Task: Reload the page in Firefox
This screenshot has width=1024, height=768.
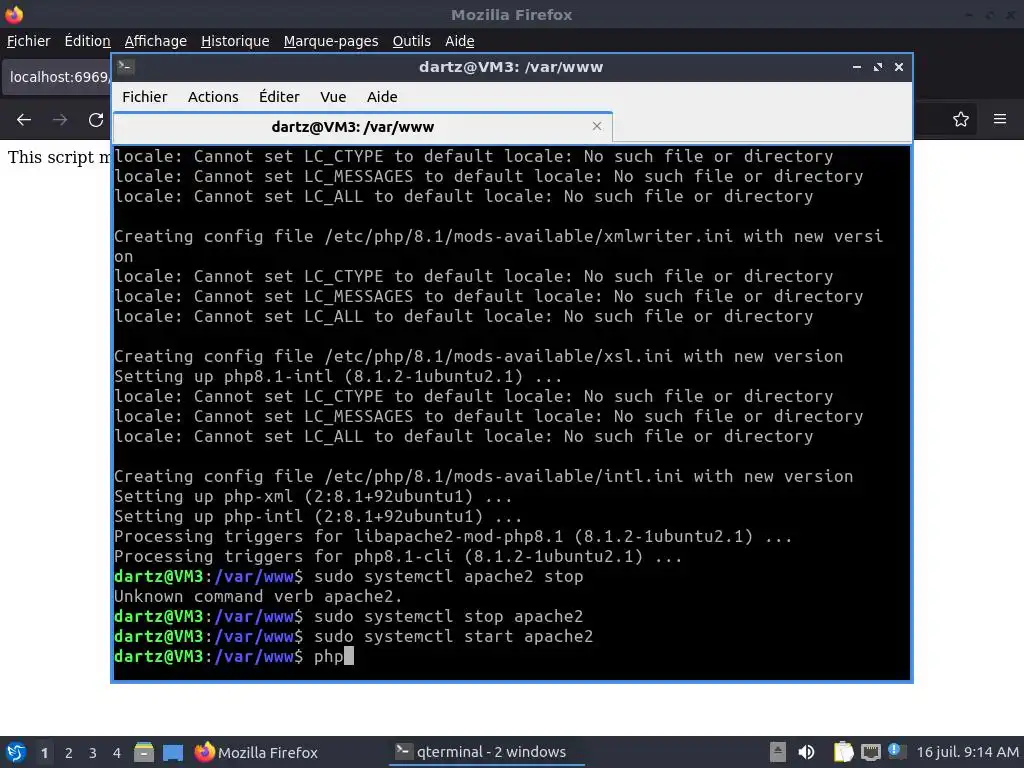Action: click(96, 120)
